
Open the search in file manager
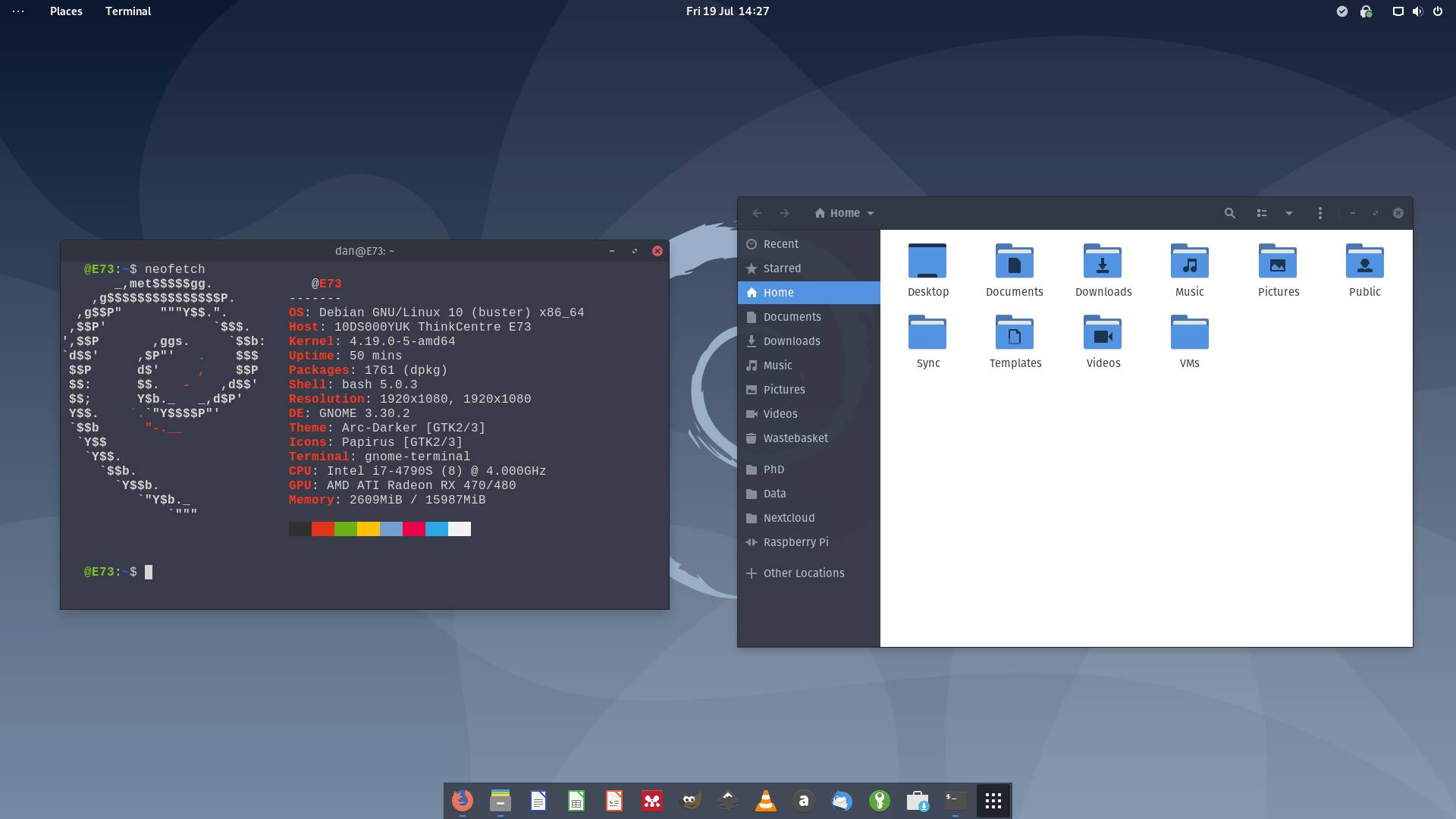[1230, 213]
